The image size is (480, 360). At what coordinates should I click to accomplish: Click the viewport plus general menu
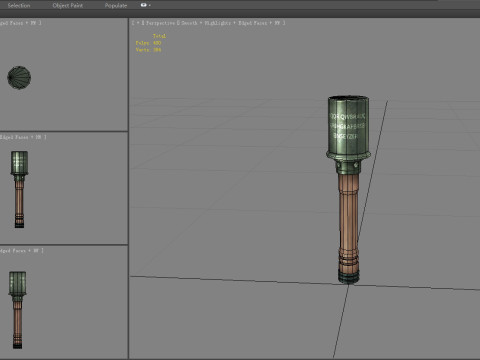tap(137, 23)
